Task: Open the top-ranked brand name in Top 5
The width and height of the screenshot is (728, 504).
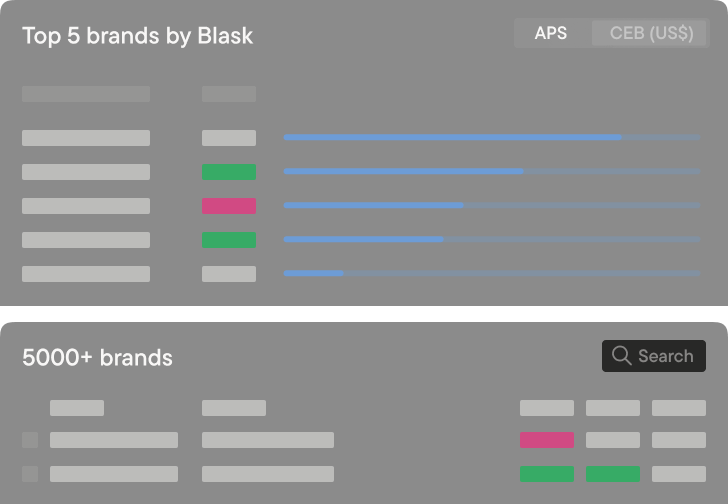Action: point(86,138)
